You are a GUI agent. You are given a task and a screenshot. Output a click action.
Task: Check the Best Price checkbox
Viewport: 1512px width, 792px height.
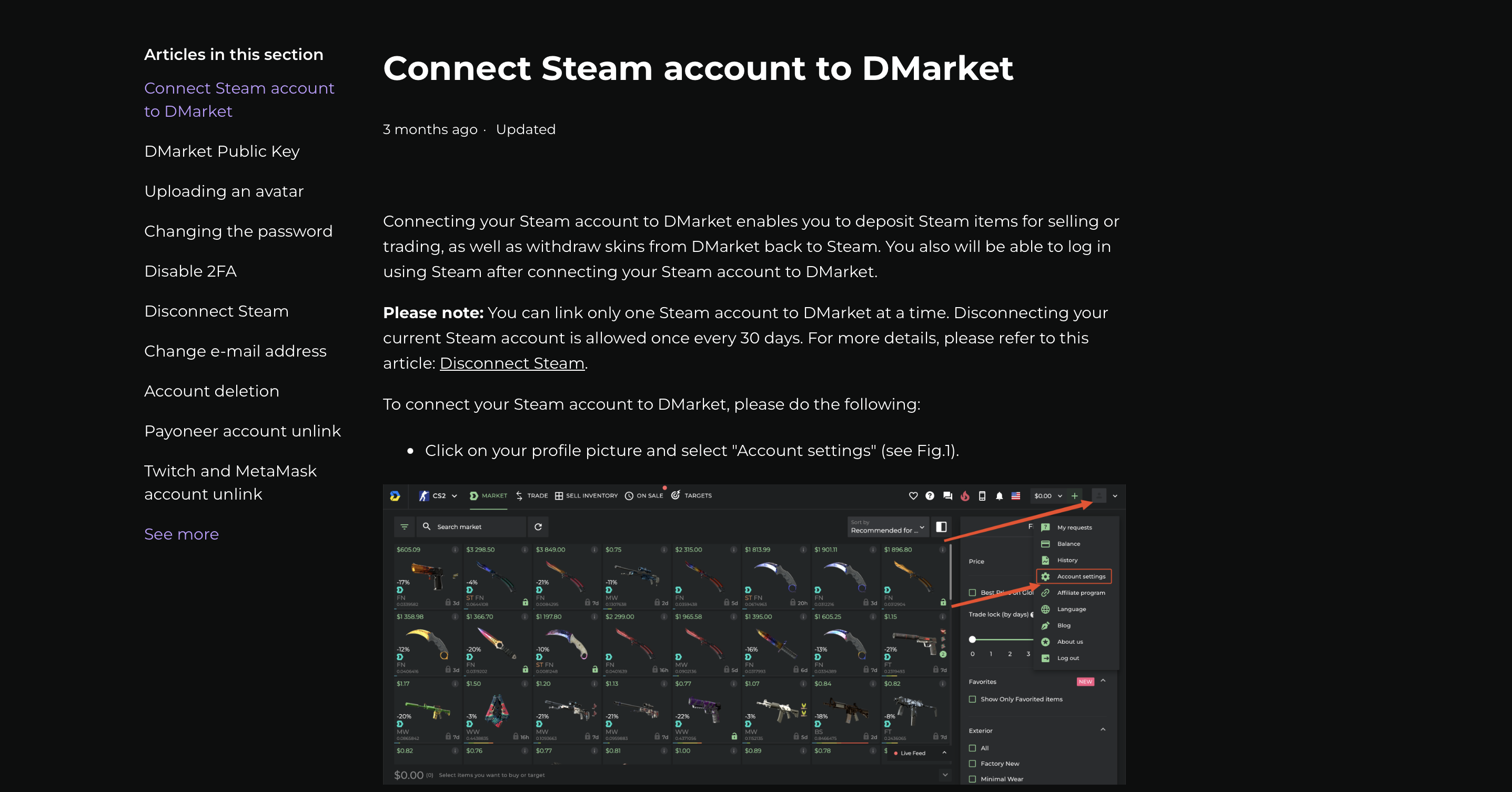(973, 593)
